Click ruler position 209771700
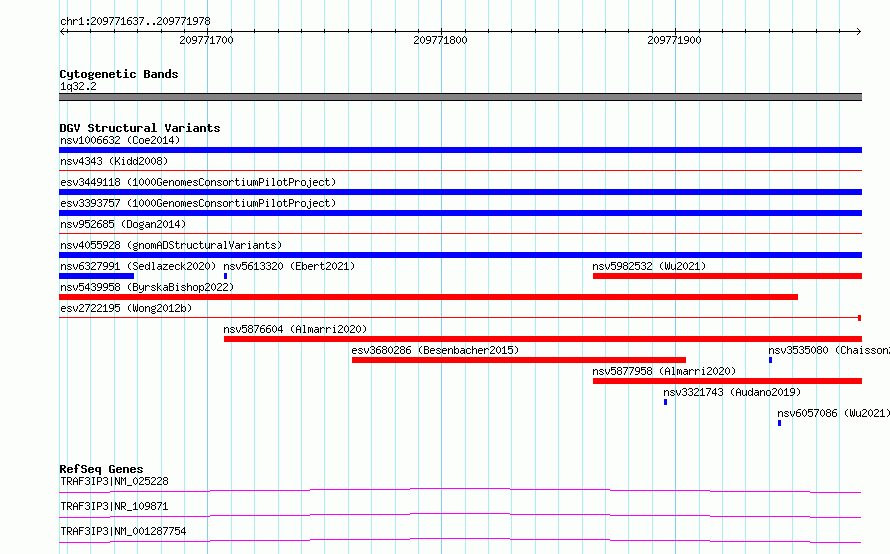The image size is (890, 554). pyautogui.click(x=206, y=40)
